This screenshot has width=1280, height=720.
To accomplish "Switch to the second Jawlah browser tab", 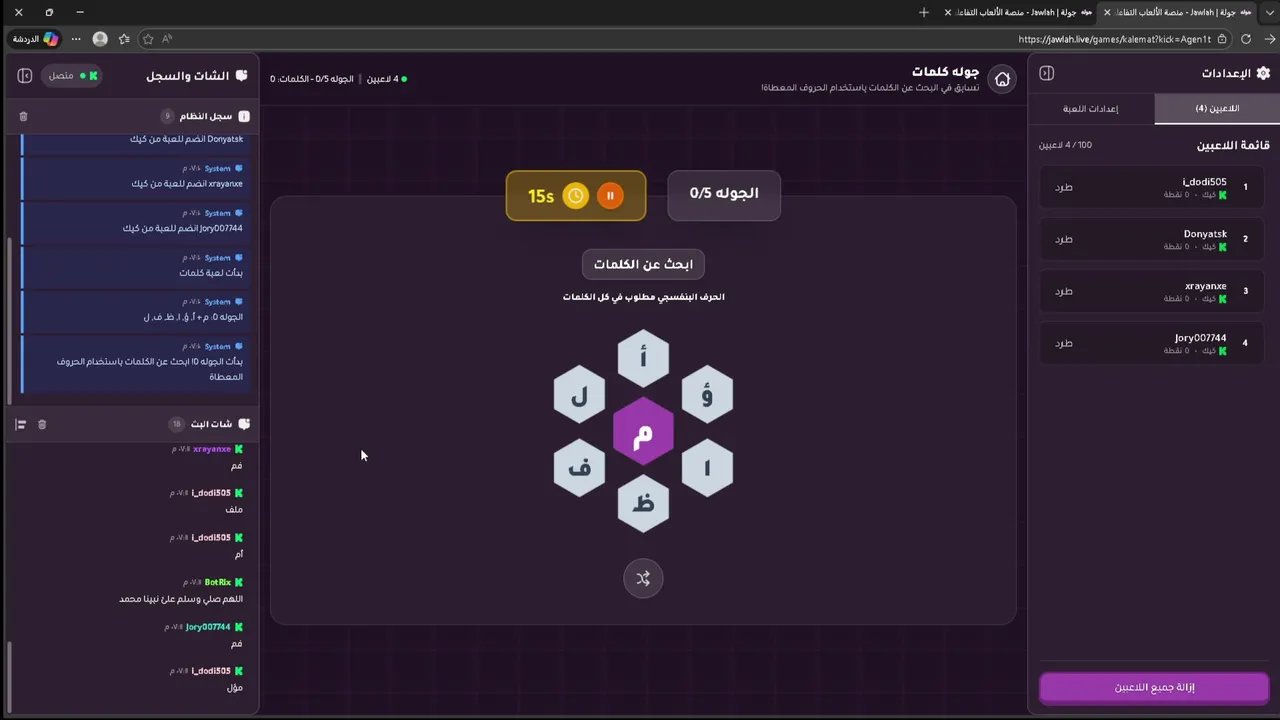I will coord(1020,12).
